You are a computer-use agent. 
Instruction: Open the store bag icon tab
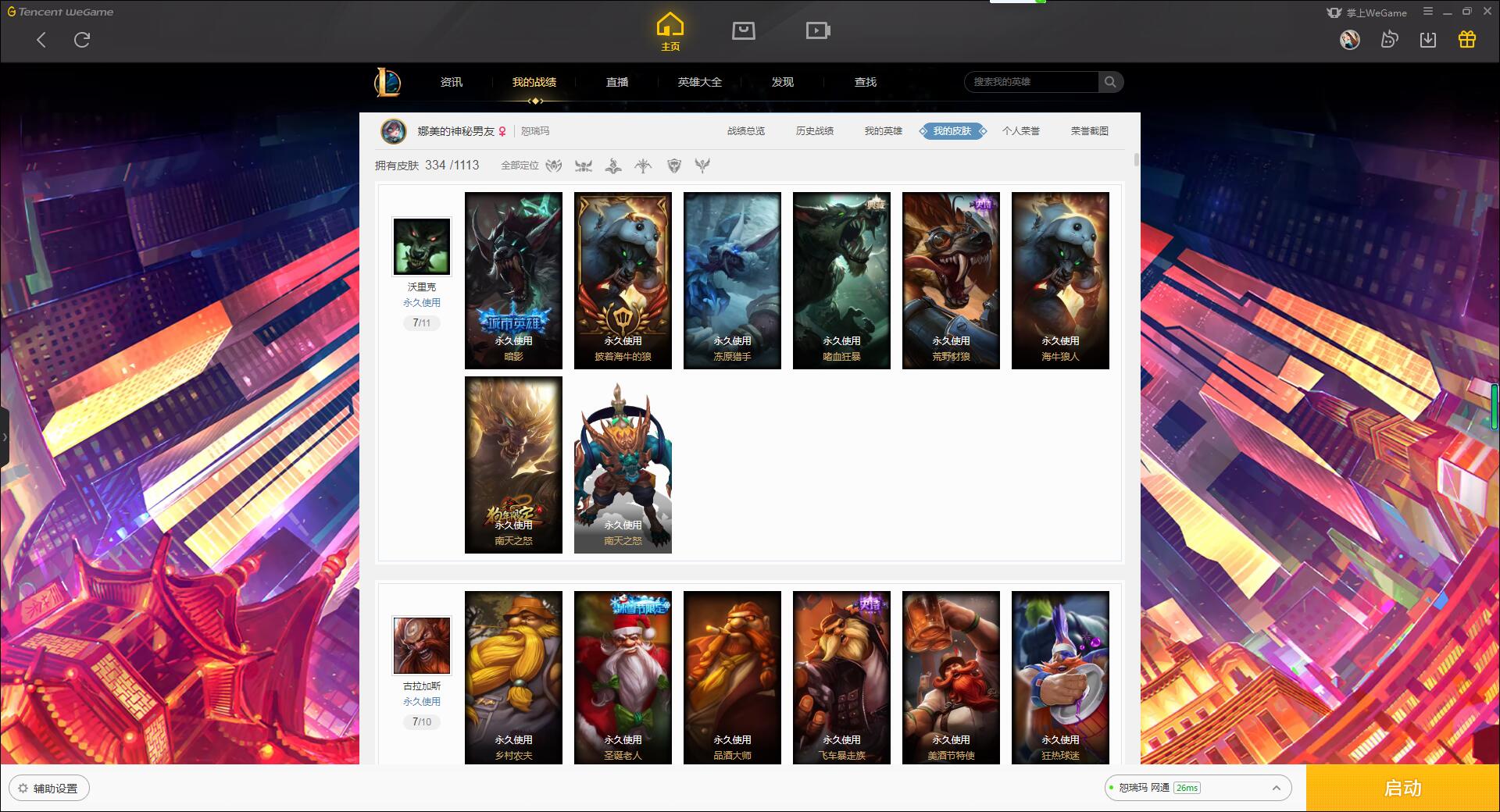pyautogui.click(x=743, y=30)
